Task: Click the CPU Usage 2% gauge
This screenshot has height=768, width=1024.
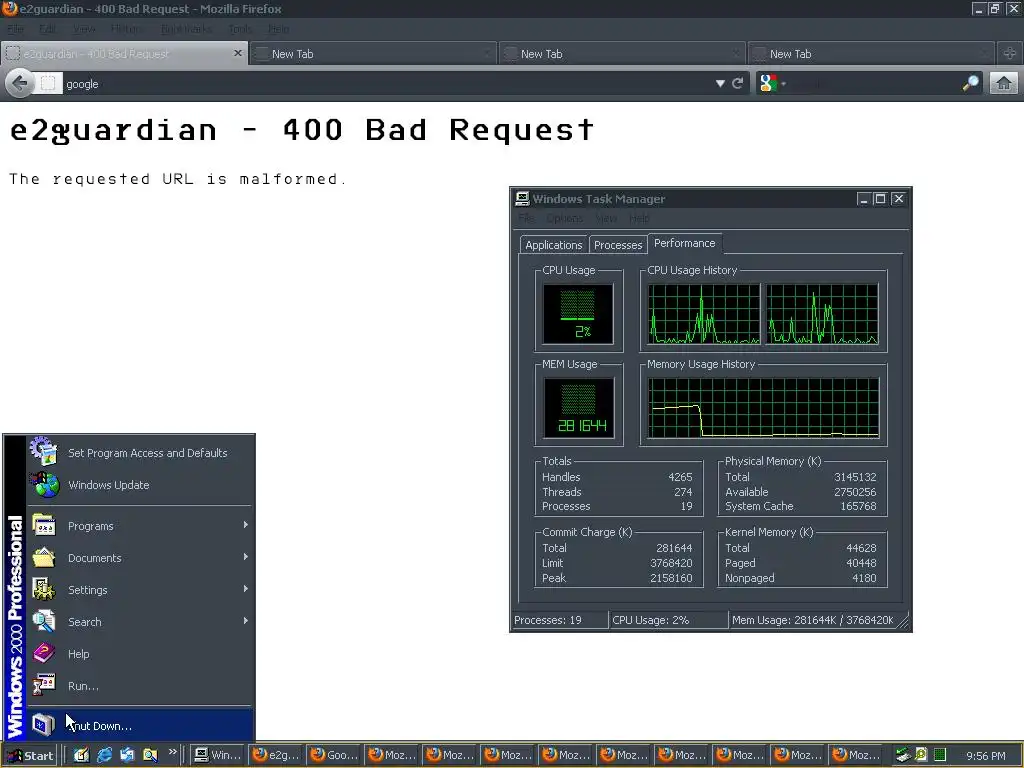Action: point(578,313)
